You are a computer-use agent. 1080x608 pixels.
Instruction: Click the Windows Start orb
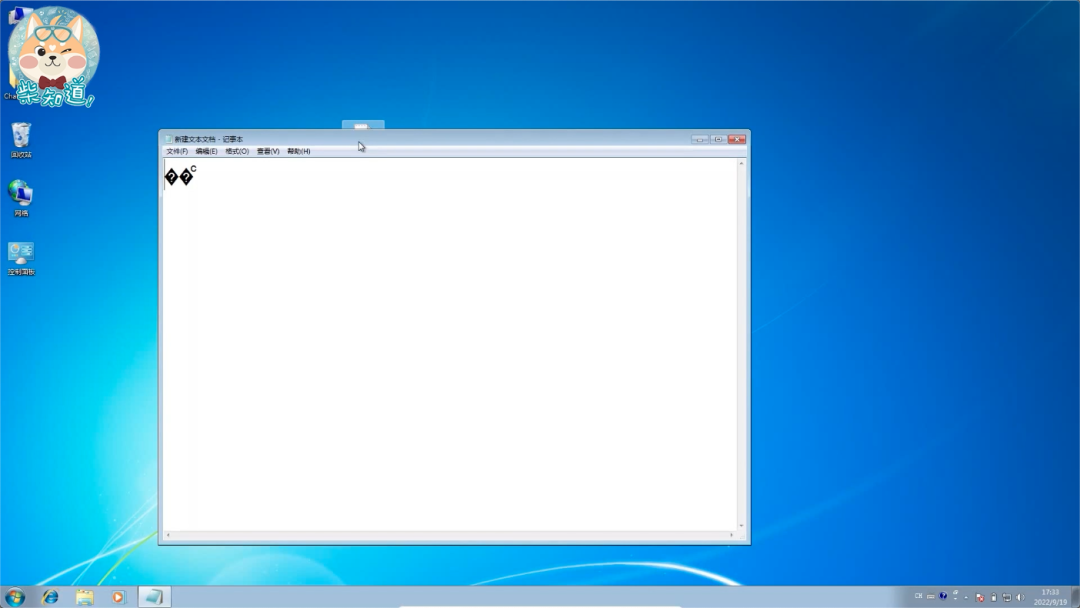(15, 597)
